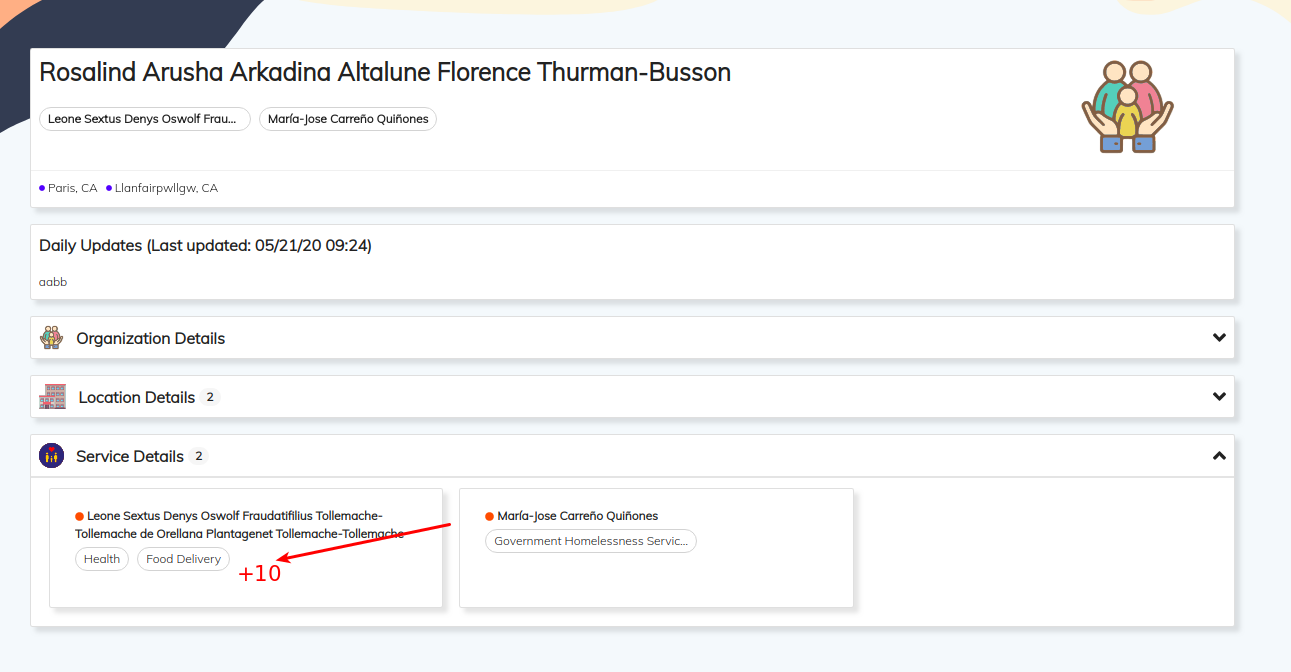Select the Food Delivery service tag
Viewport: 1291px width, 672px height.
183,559
